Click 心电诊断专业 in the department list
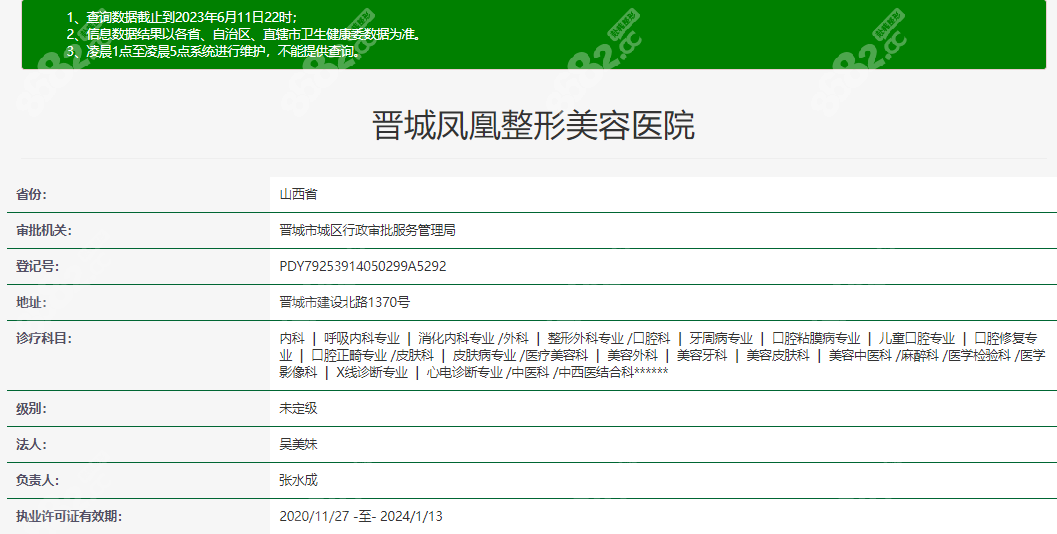Viewport: 1057px width, 534px height. (x=464, y=372)
